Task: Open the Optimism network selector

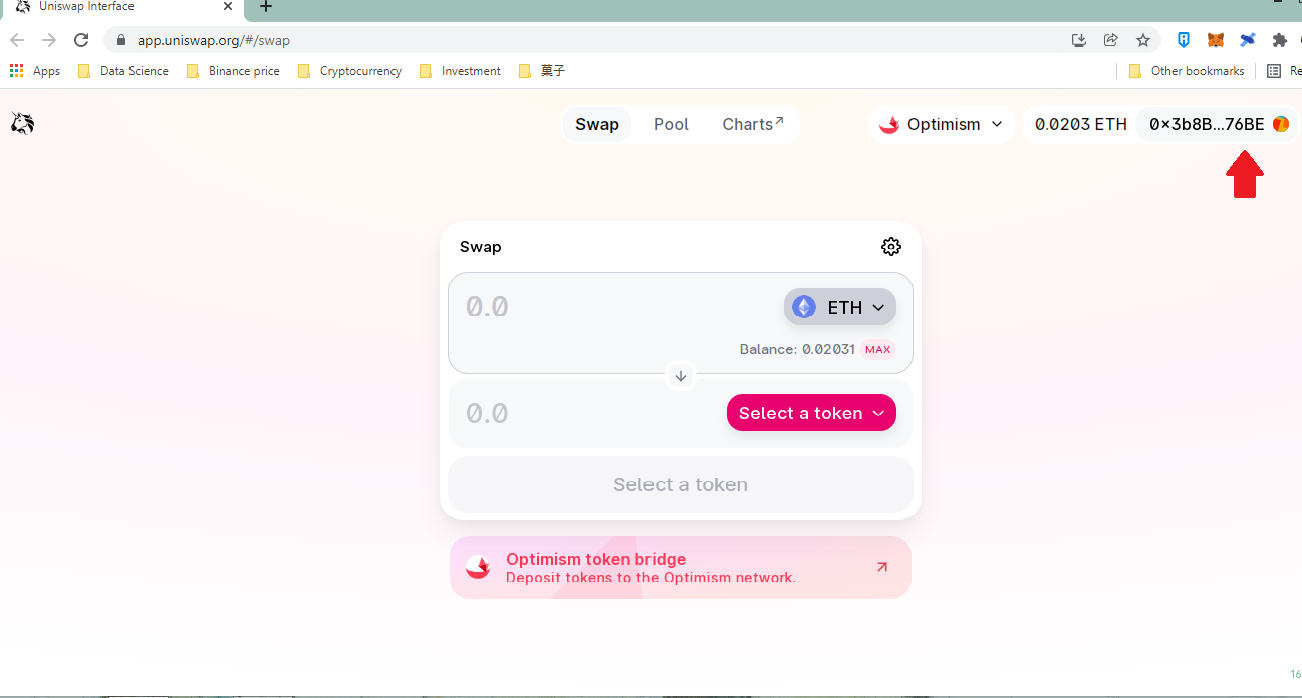Action: click(941, 124)
